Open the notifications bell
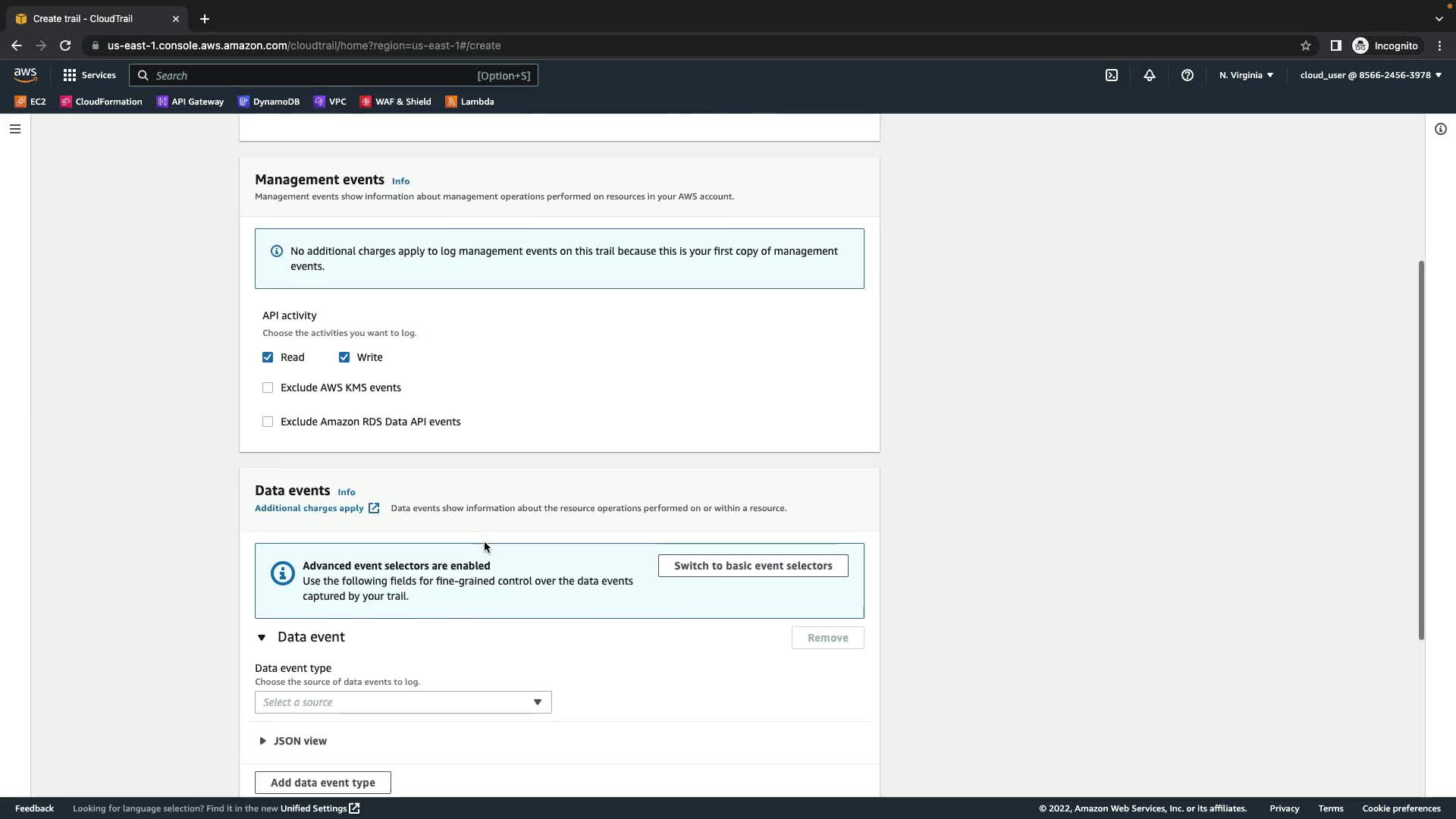 coord(1149,75)
